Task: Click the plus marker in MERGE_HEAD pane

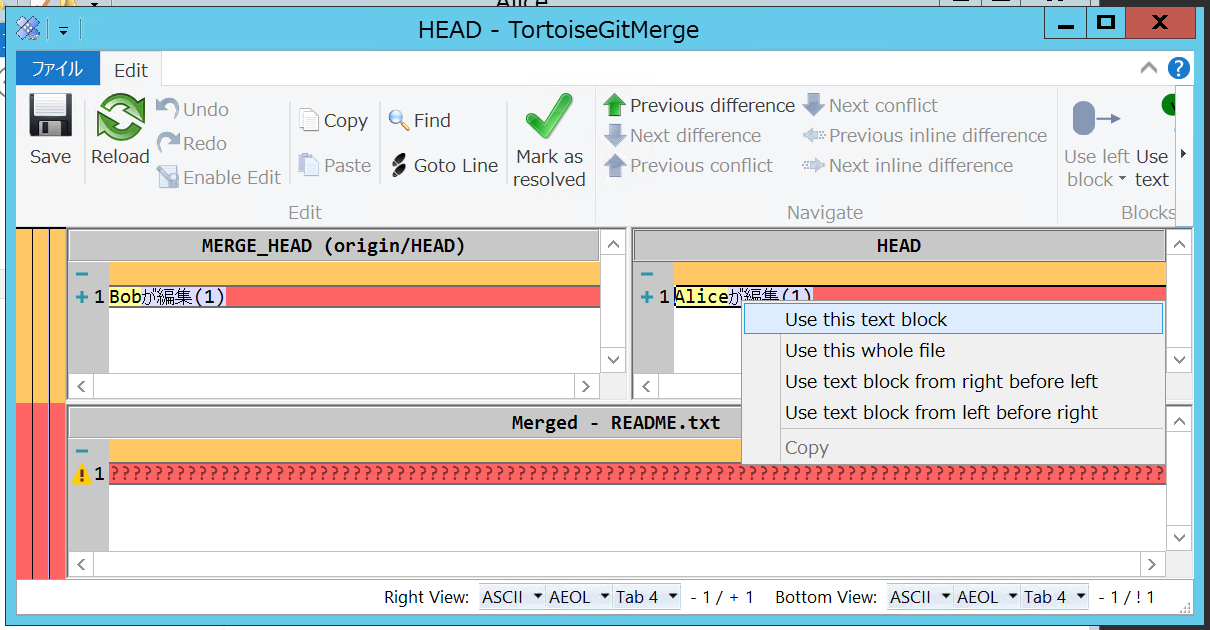Action: click(x=81, y=297)
